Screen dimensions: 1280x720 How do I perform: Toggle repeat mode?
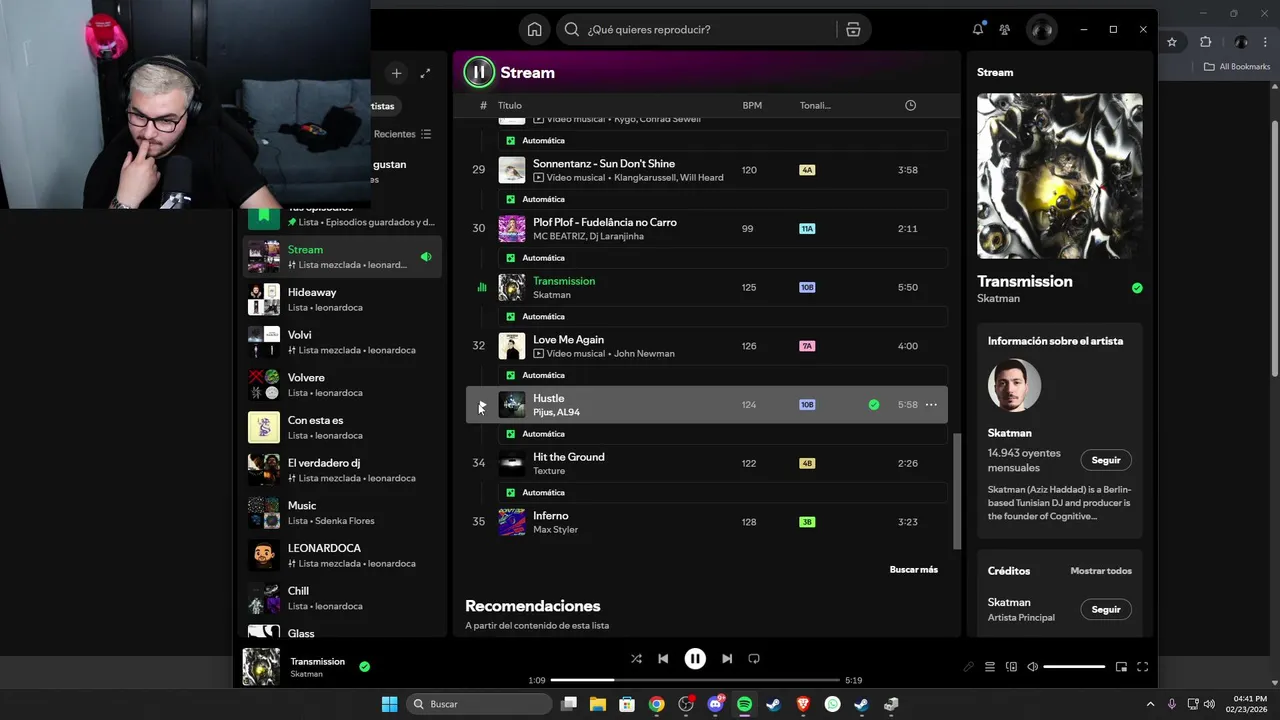tap(754, 659)
